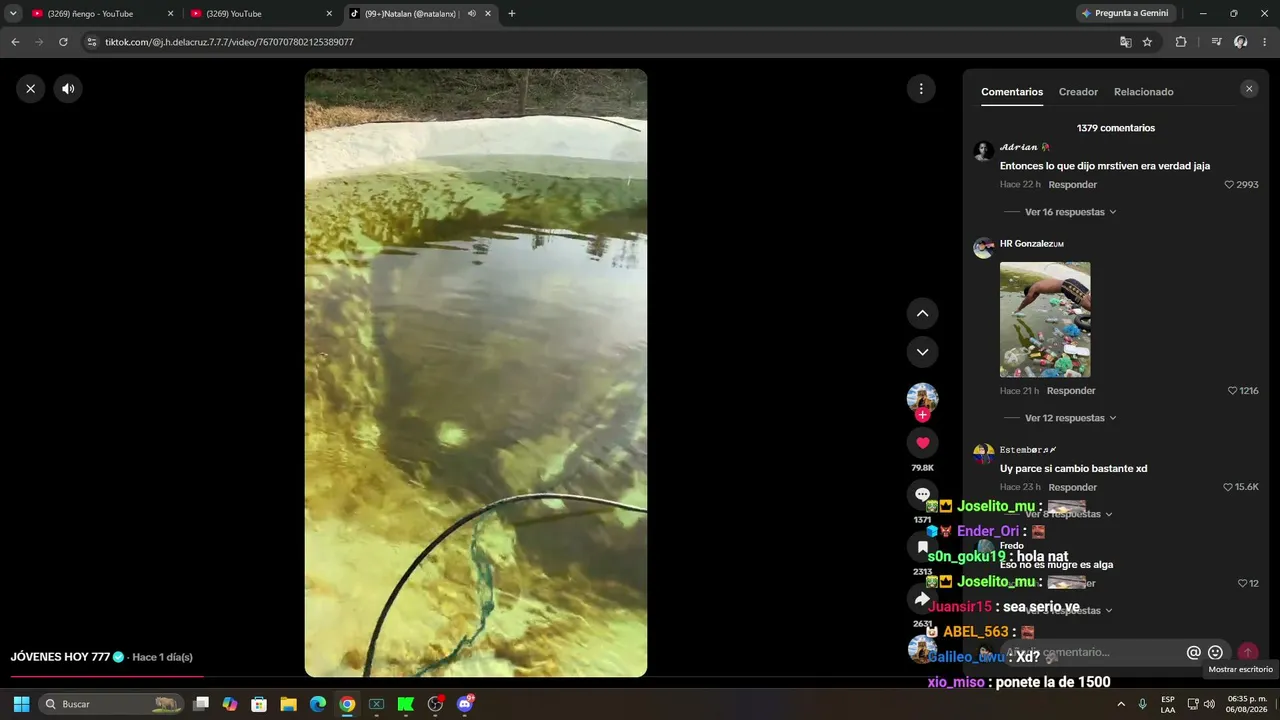
Task: Open the system volume control
Action: (1209, 704)
